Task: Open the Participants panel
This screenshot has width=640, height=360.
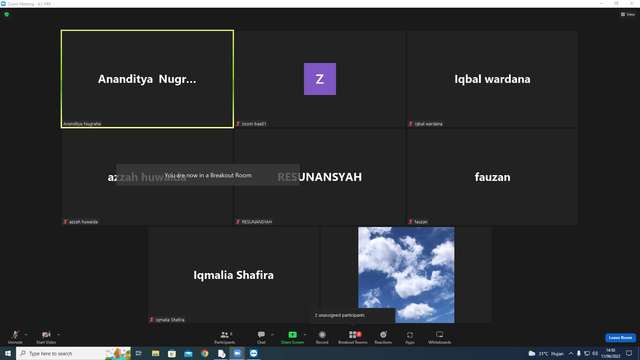Action: pyautogui.click(x=224, y=337)
